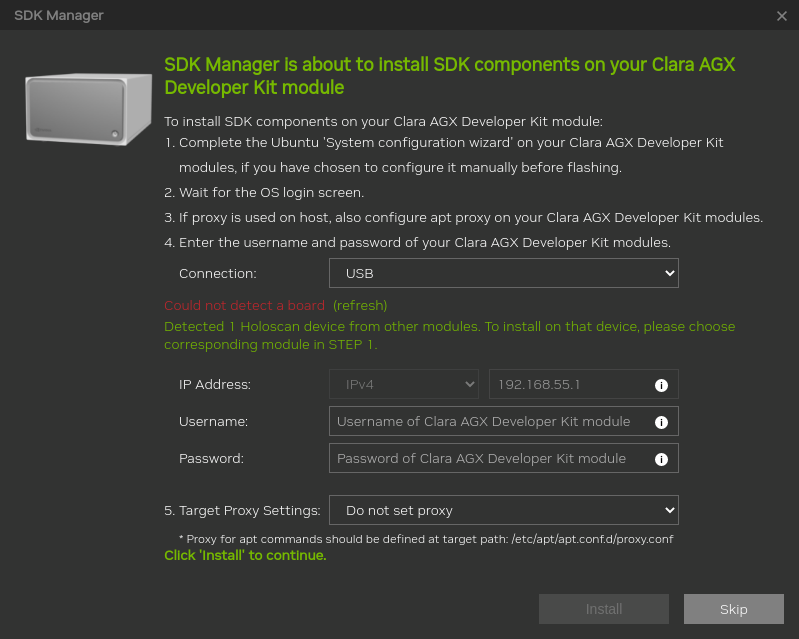
Task: Click the proxy.conf path note text
Action: pos(425,539)
